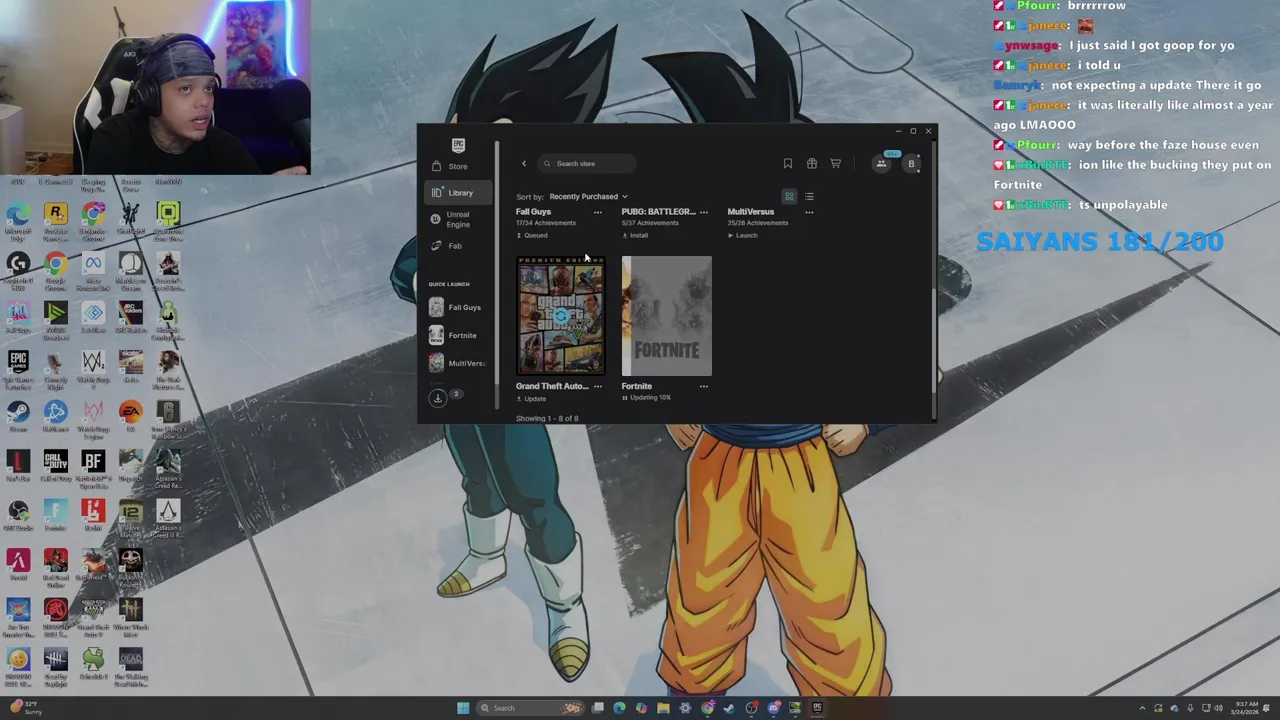
Task: Select the OBS Studio desktop icon
Action: click(x=18, y=514)
